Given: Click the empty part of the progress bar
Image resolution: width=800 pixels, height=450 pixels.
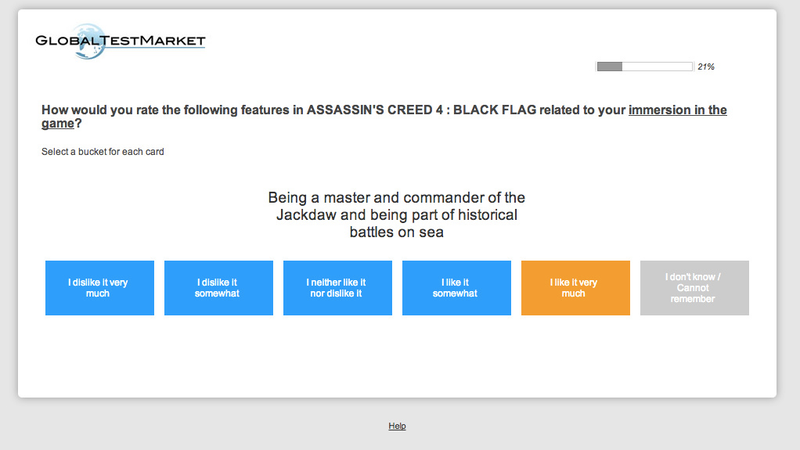Looking at the screenshot, I should pyautogui.click(x=657, y=66).
